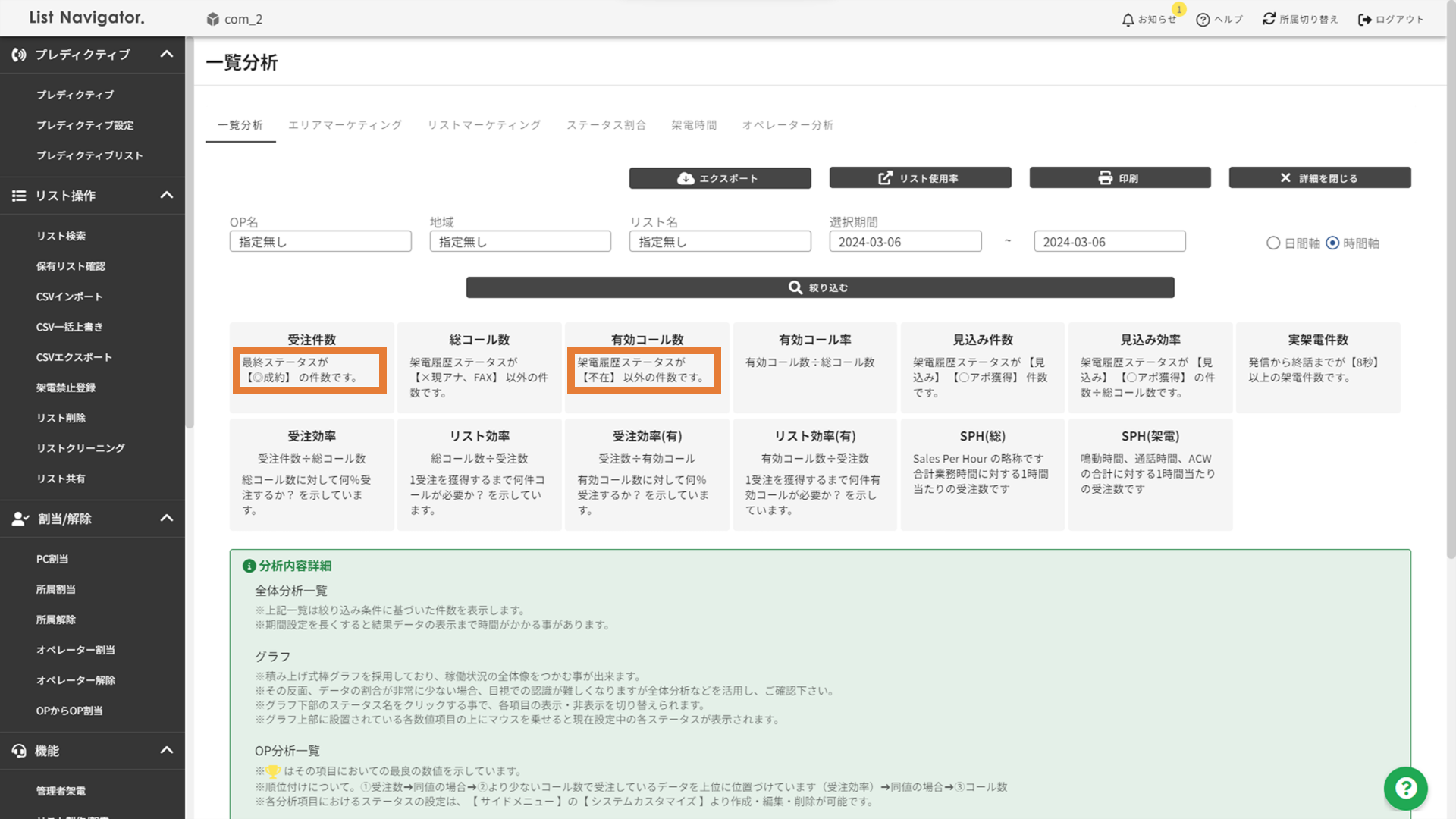Switch to オペレーター分析 tab
Image resolution: width=1456 pixels, height=819 pixels.
coord(787,125)
